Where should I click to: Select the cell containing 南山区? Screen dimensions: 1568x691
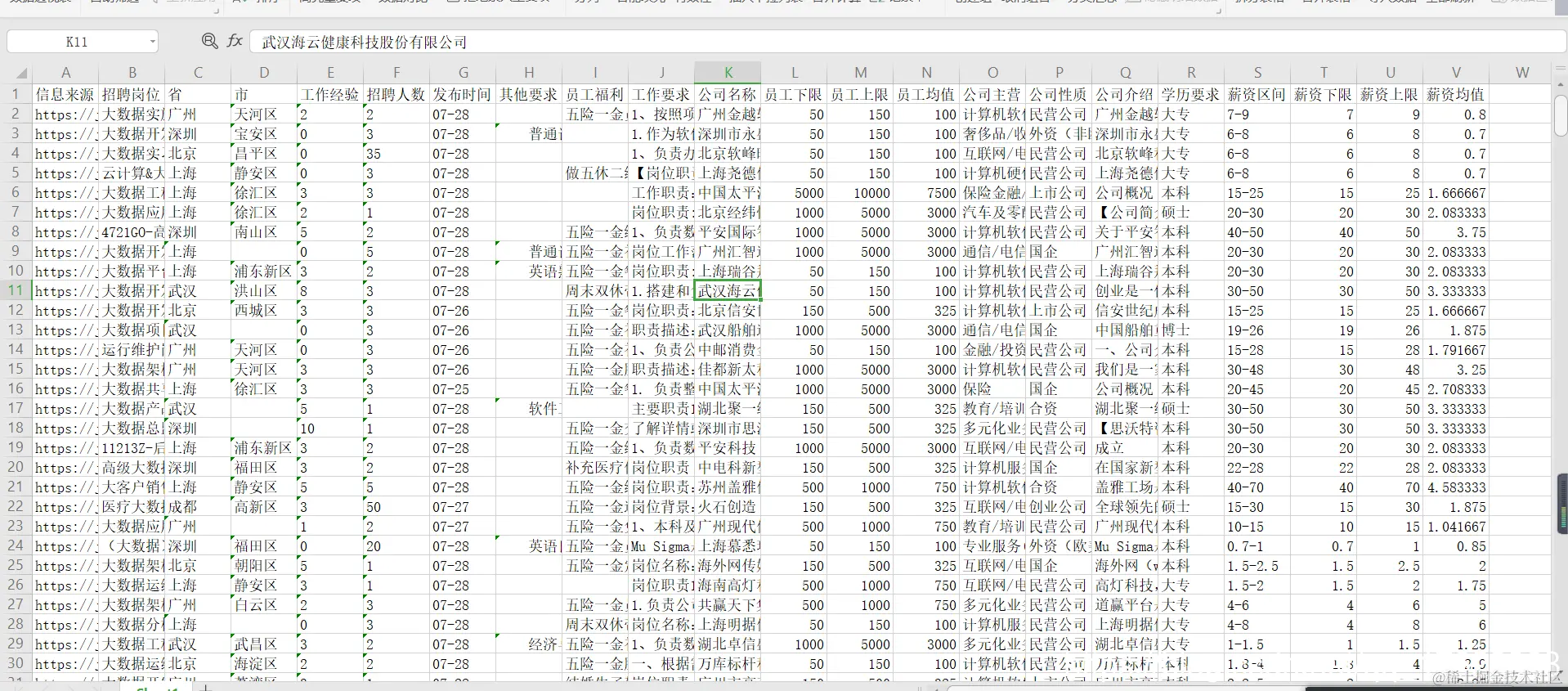point(264,232)
